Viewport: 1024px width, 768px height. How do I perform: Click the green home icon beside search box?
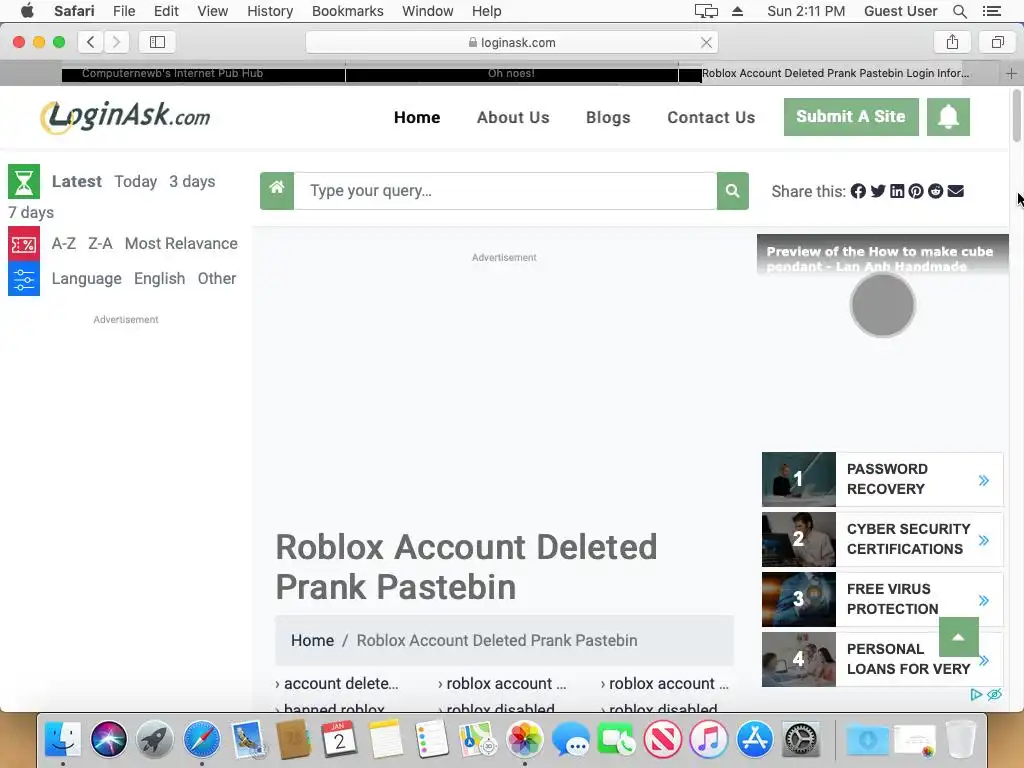(x=277, y=191)
